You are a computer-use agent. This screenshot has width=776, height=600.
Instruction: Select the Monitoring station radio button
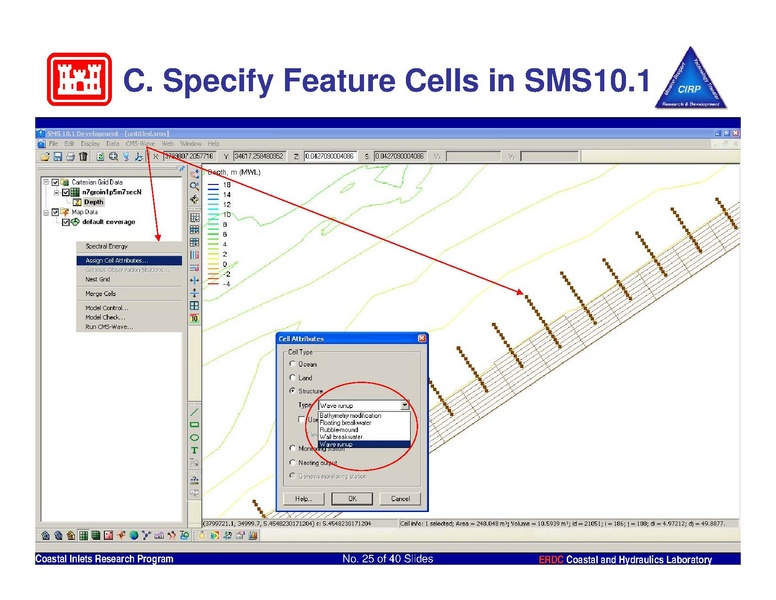(x=292, y=448)
